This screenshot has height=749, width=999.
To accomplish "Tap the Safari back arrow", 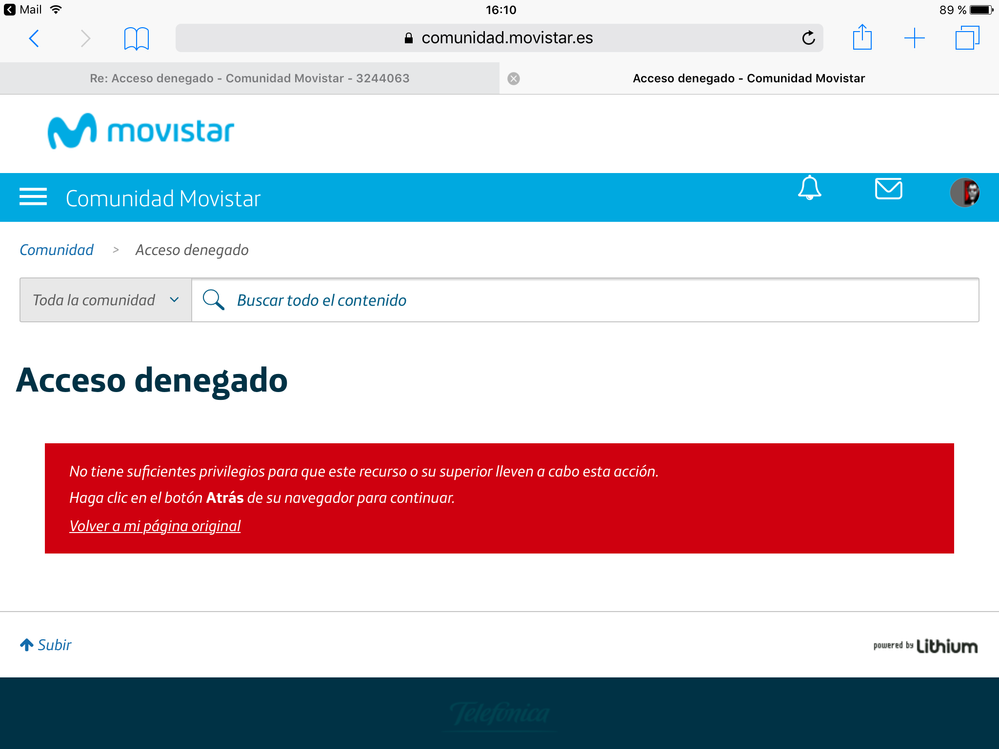I will click(34, 39).
